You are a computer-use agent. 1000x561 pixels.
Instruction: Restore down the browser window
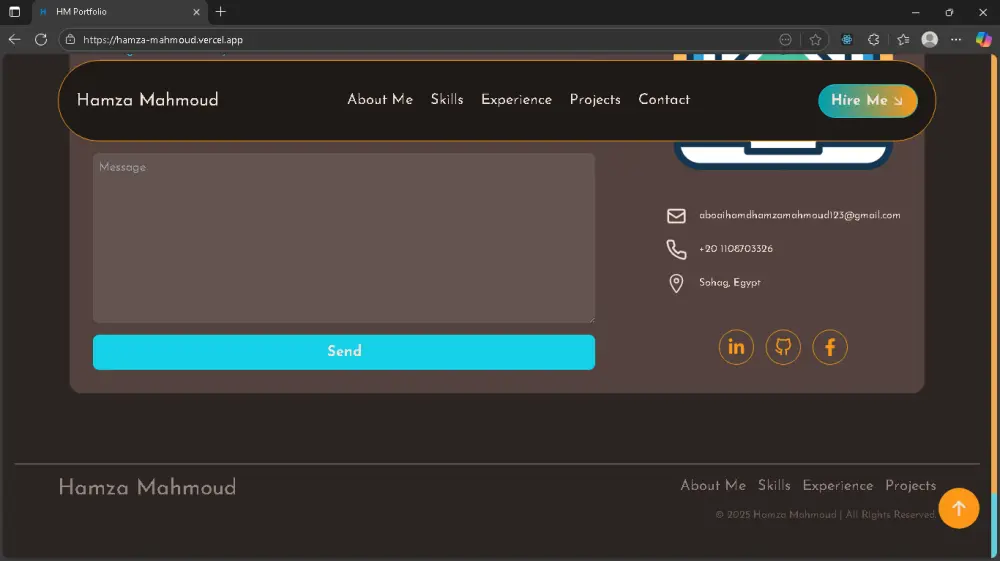(949, 12)
